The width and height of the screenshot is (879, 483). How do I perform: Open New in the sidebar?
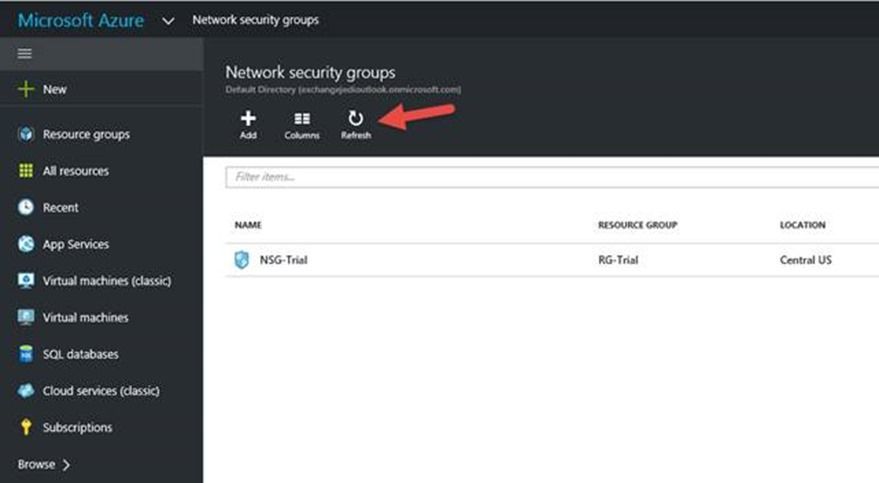54,89
